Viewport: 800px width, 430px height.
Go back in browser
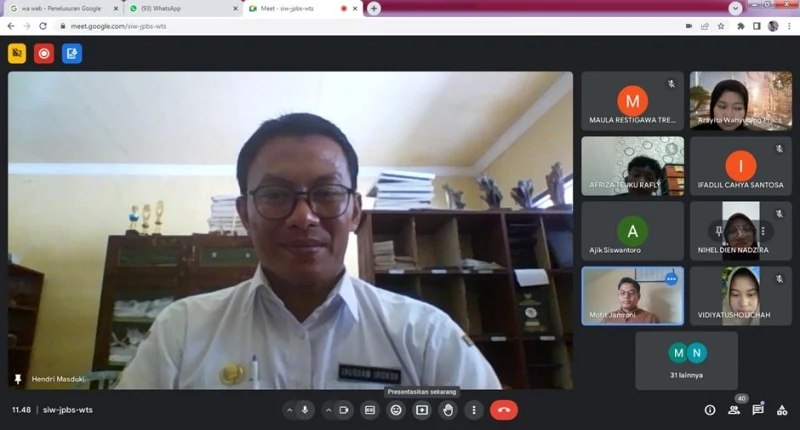(x=11, y=26)
